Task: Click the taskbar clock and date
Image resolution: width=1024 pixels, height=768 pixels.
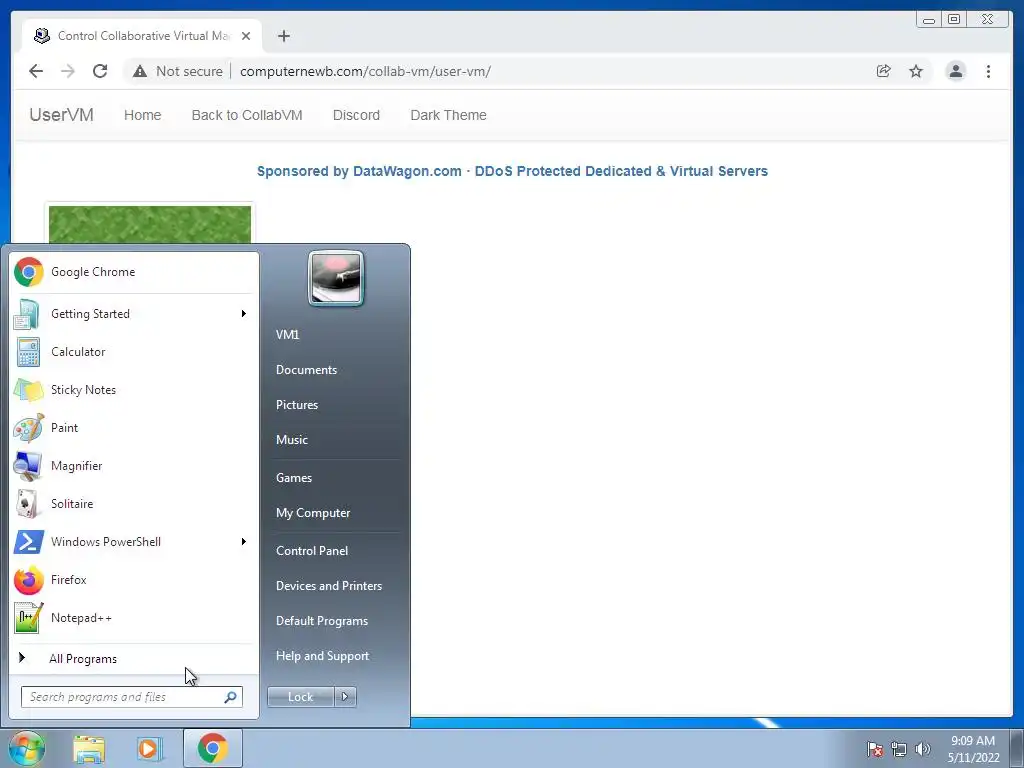Action: [972, 749]
